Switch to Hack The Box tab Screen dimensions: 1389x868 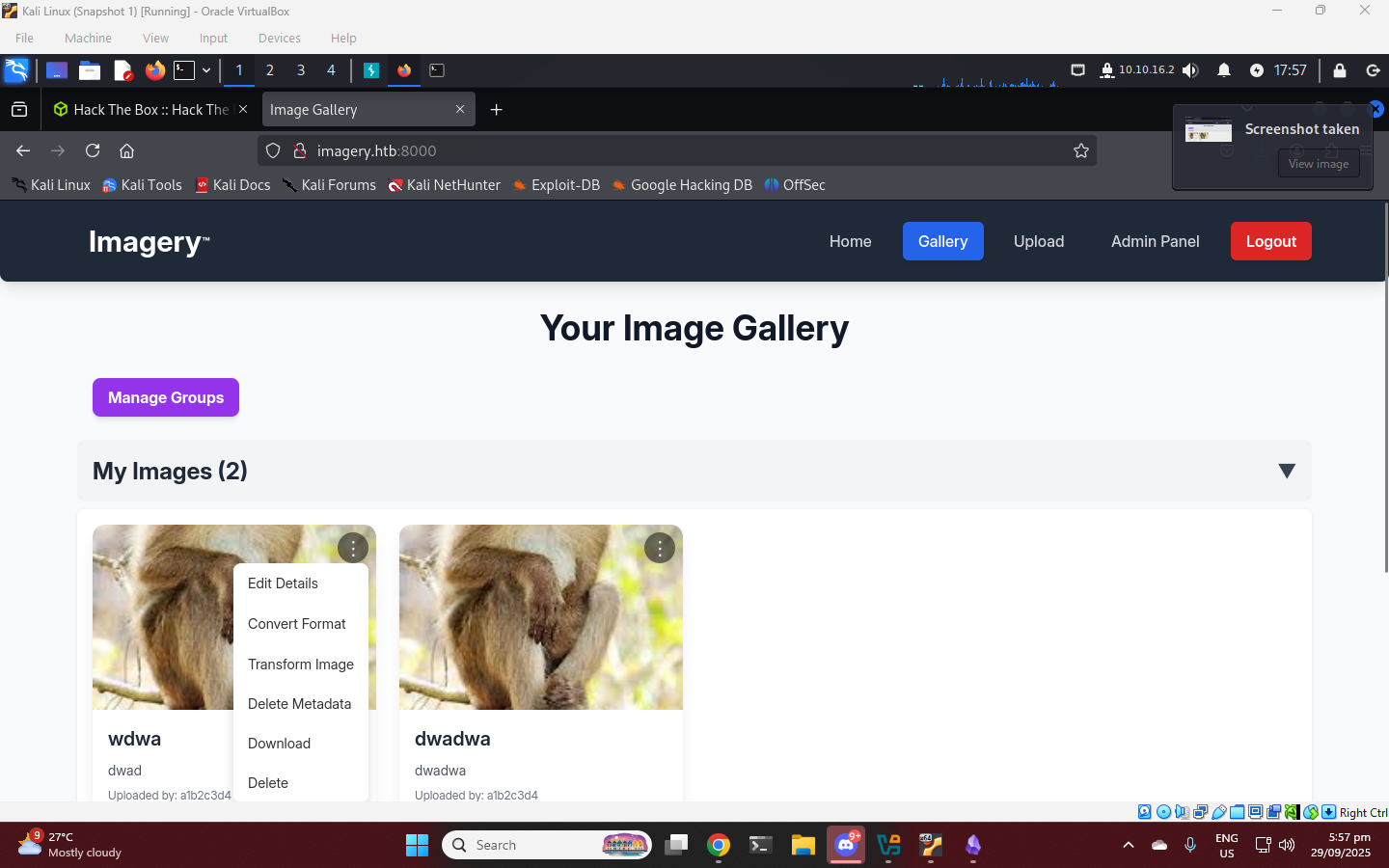pyautogui.click(x=150, y=110)
